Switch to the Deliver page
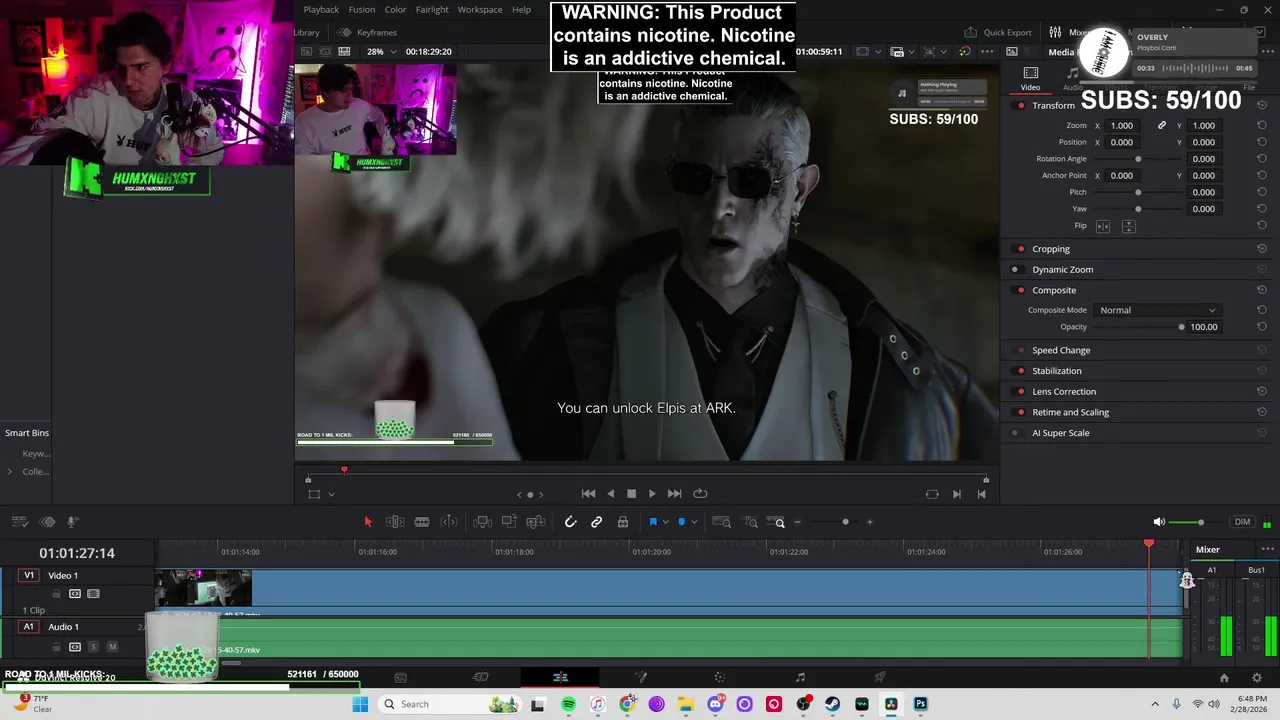The image size is (1280, 720). pos(880,678)
